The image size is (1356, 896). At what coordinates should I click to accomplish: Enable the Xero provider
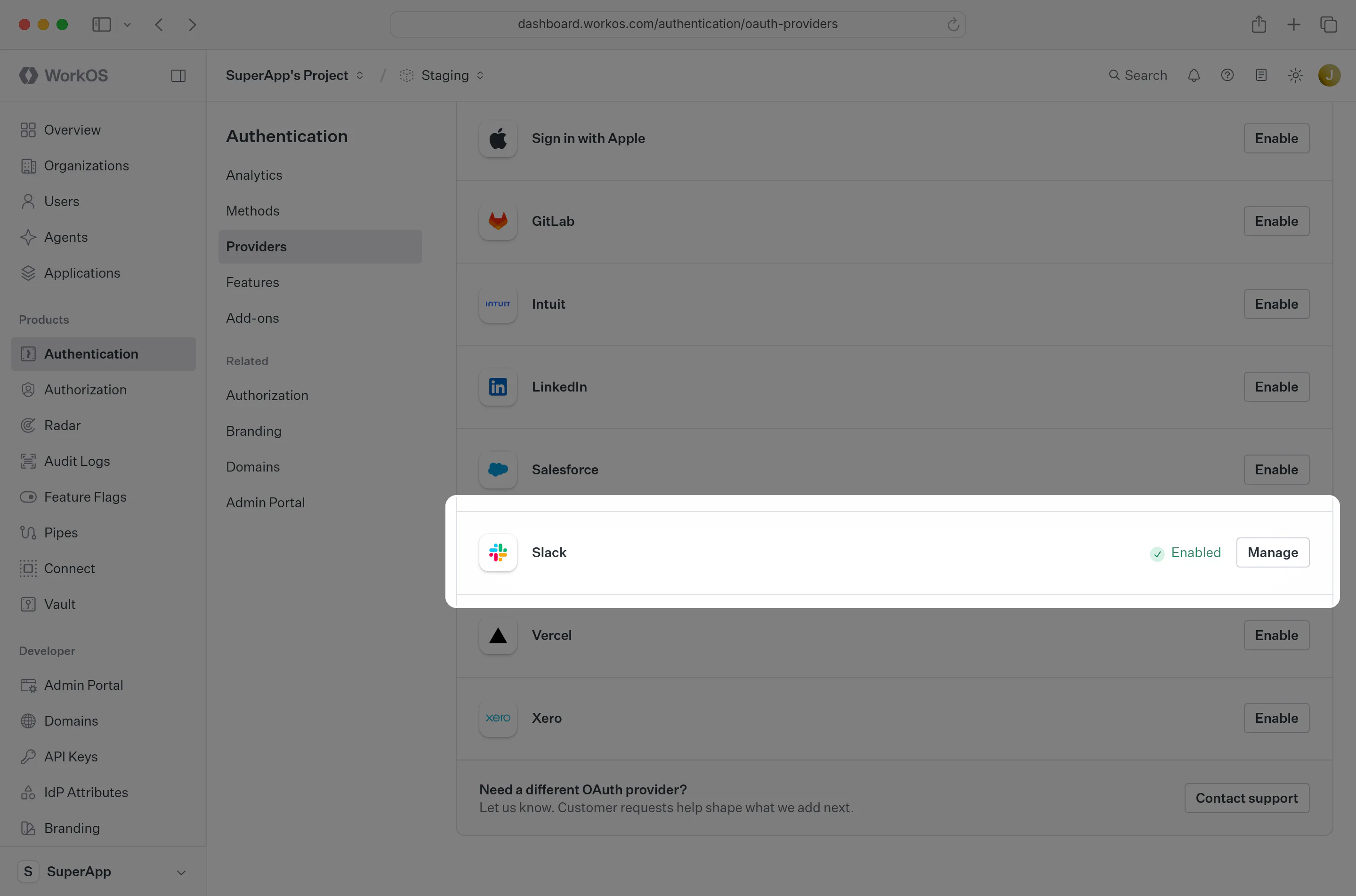tap(1276, 718)
